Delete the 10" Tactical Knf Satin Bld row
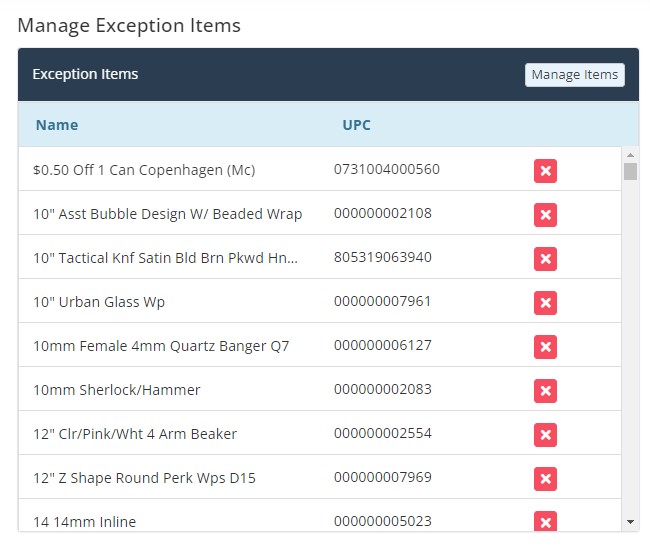 (x=545, y=259)
